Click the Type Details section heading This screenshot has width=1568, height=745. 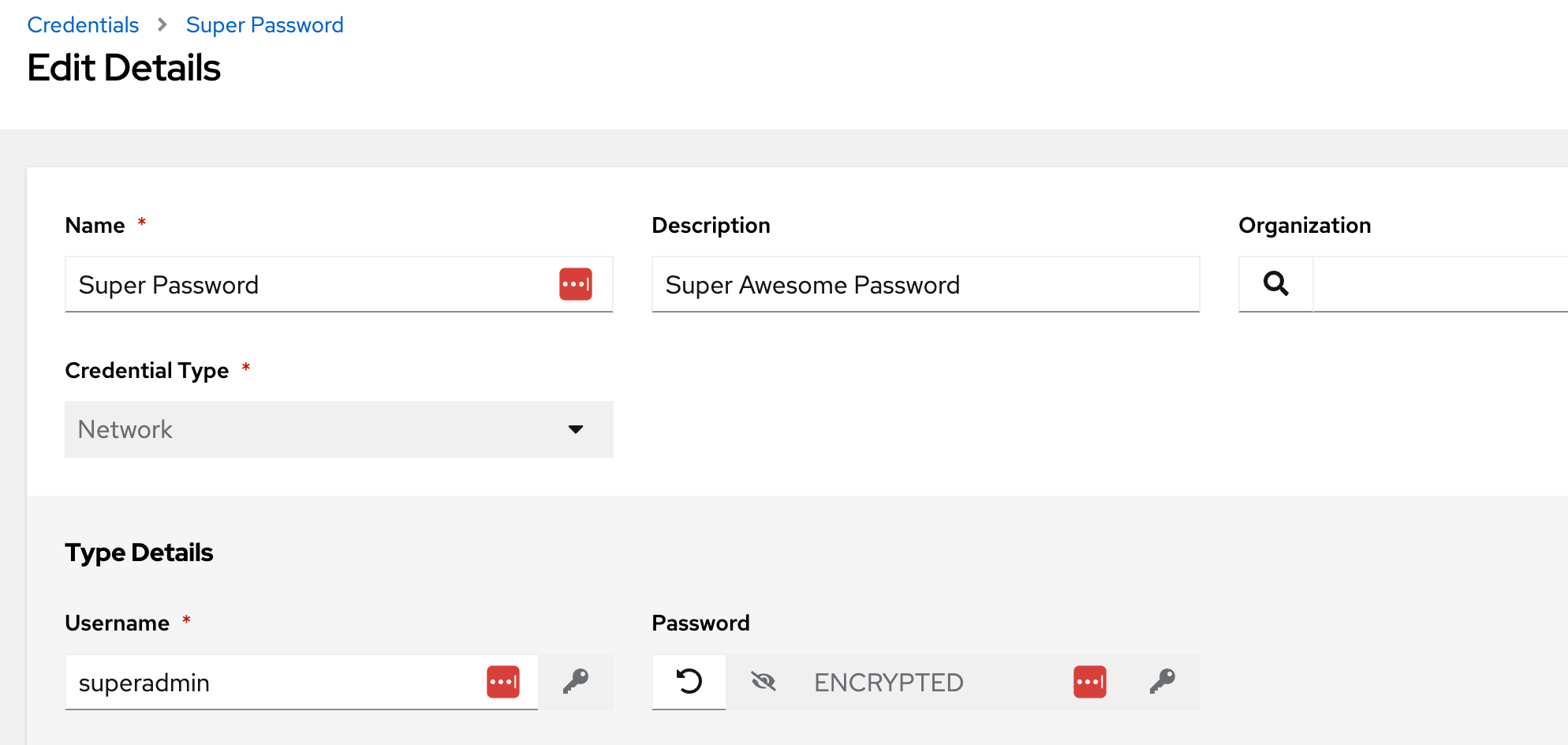pos(139,552)
